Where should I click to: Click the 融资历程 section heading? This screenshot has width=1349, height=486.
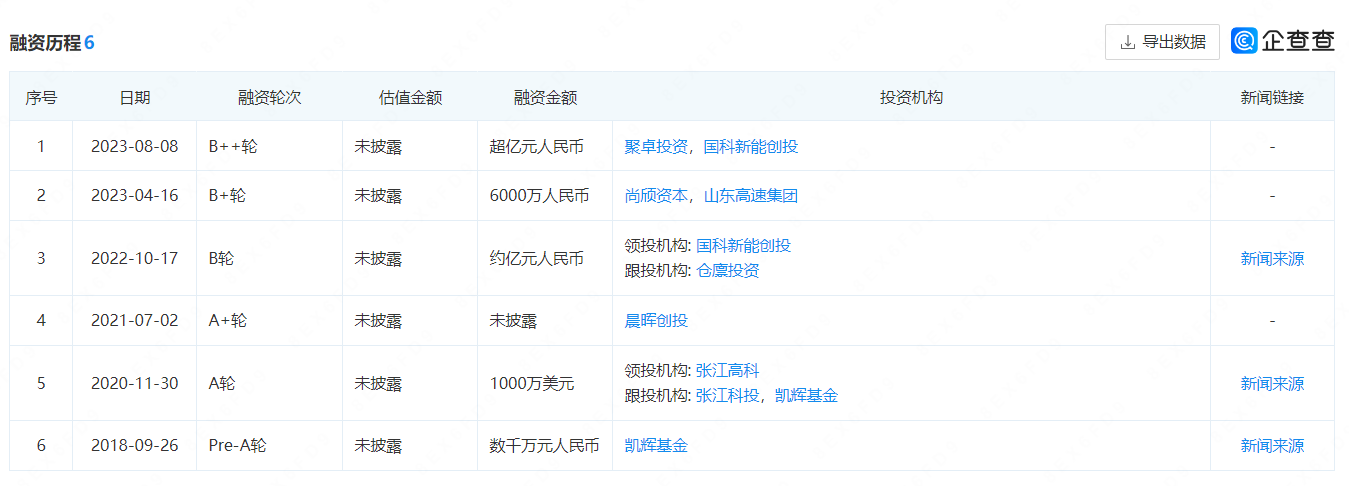pyautogui.click(x=44, y=43)
